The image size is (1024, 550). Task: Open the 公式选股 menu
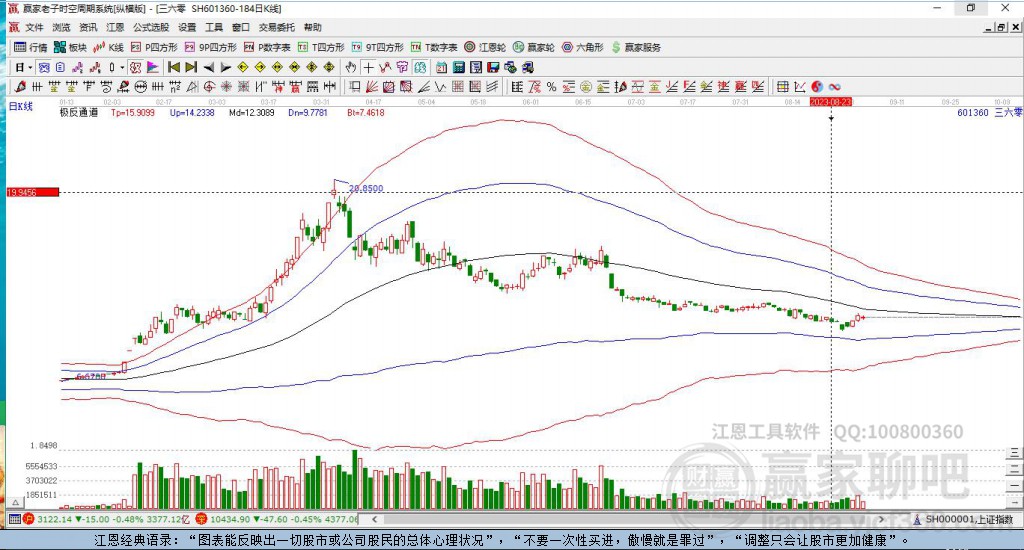(x=151, y=27)
